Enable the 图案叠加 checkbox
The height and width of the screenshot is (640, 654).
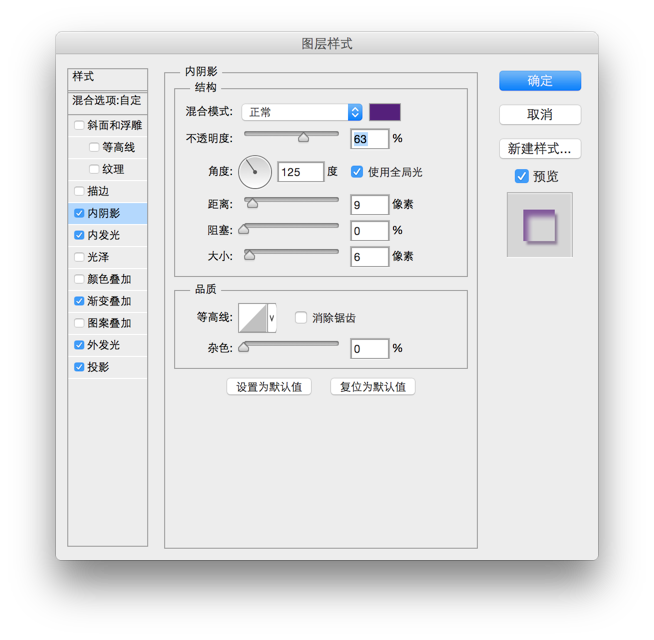pyautogui.click(x=79, y=323)
